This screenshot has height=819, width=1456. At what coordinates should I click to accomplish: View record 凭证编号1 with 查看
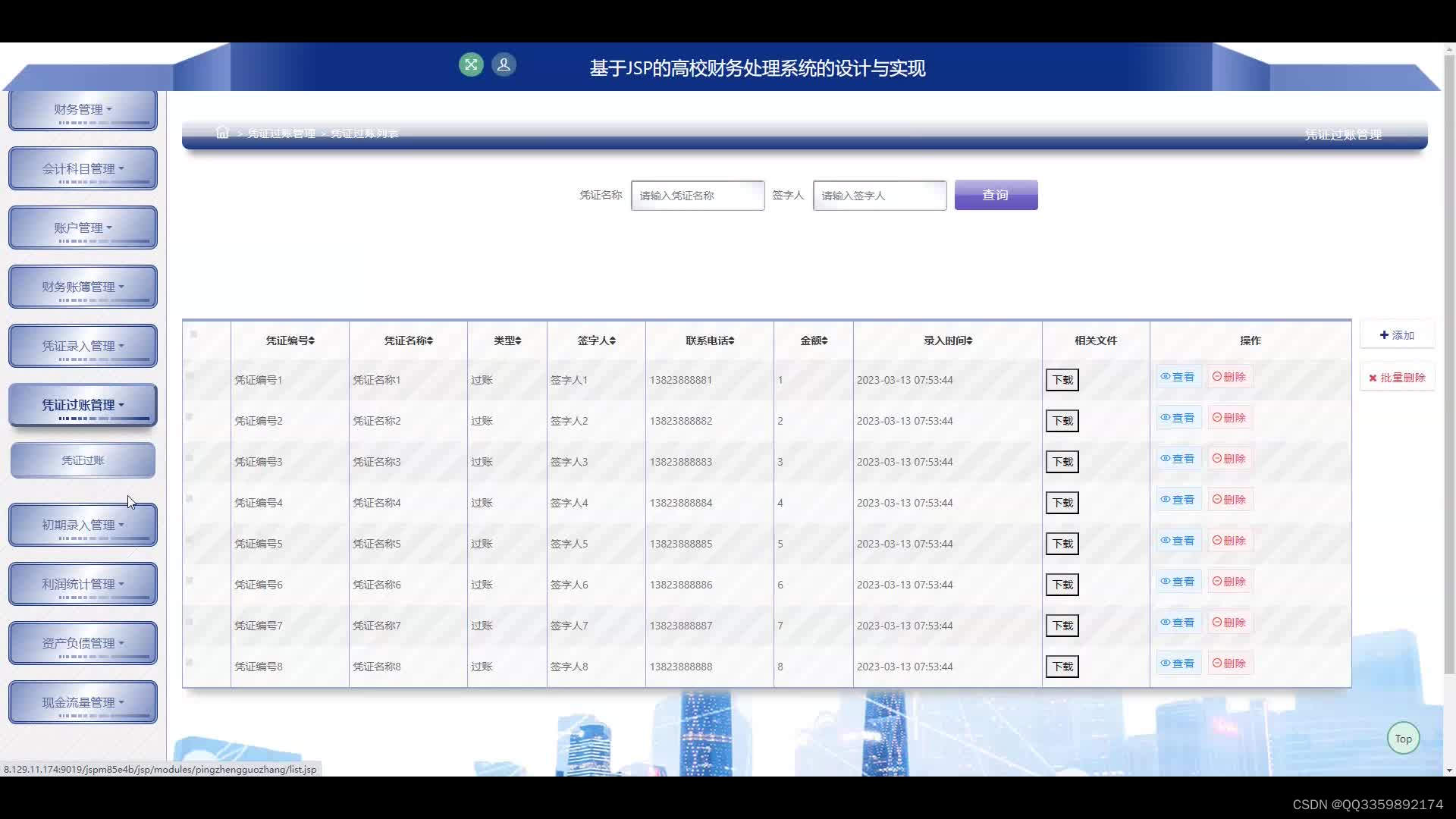click(x=1178, y=377)
